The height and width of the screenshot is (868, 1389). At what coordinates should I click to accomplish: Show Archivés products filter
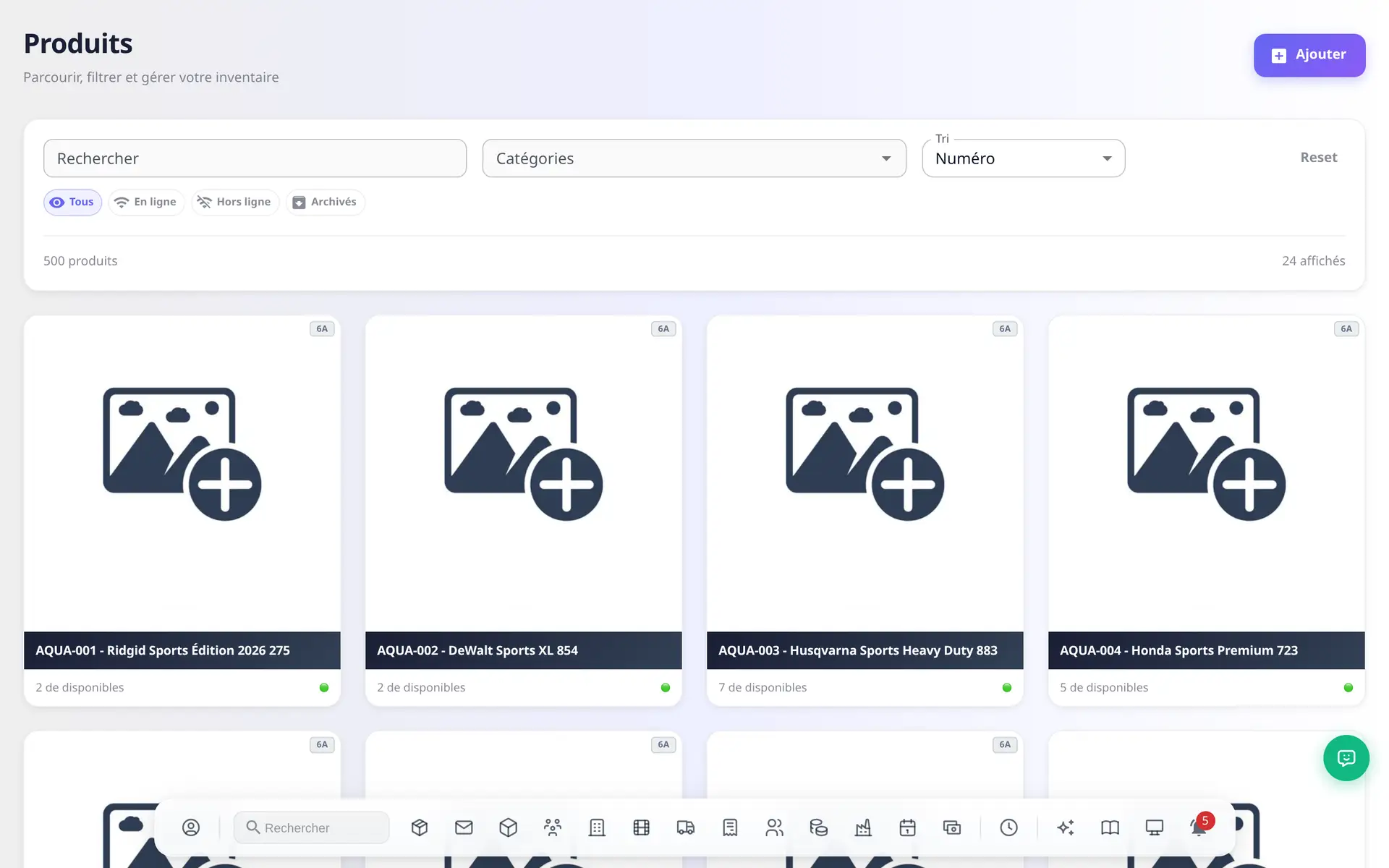point(325,203)
